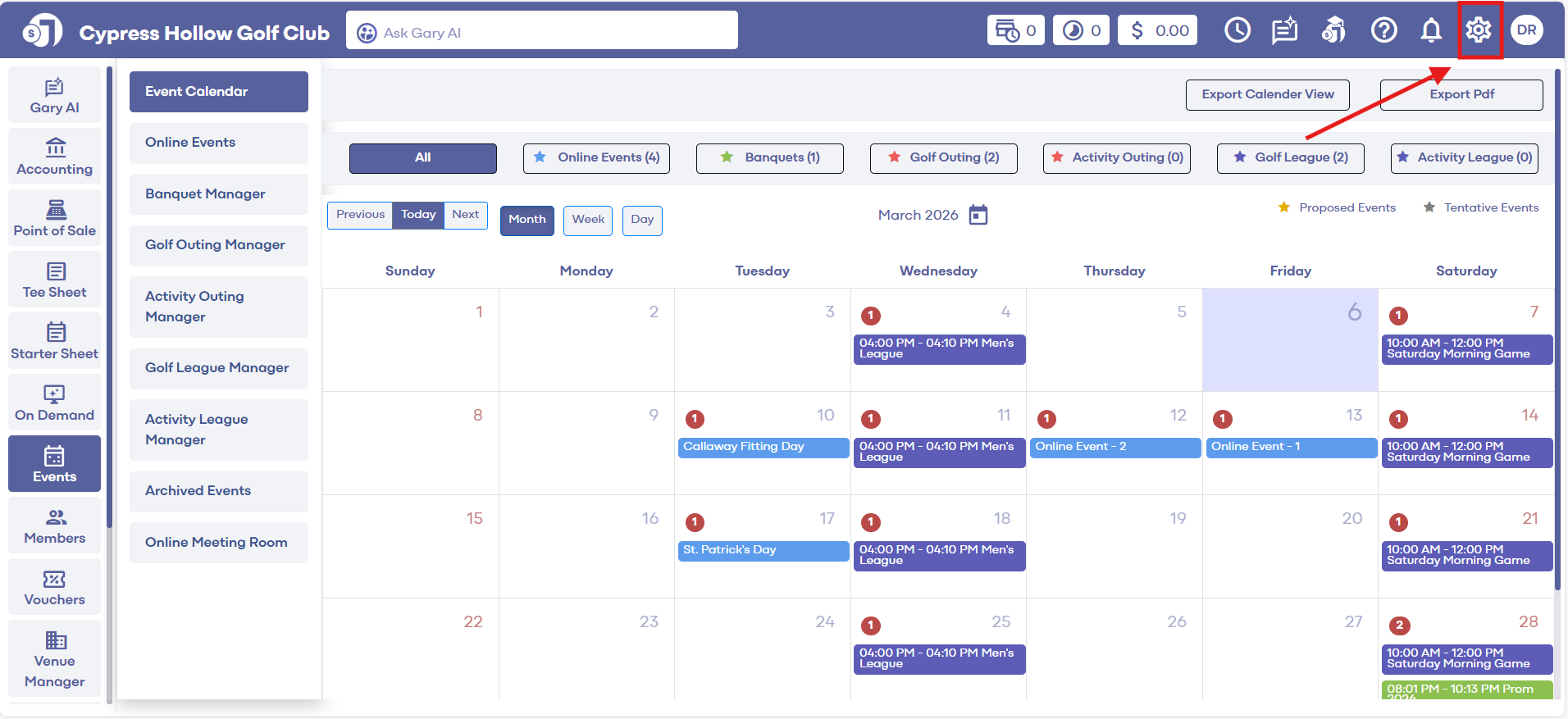The width and height of the screenshot is (1568, 719).
Task: Click the Export Pdf button
Action: [1461, 94]
